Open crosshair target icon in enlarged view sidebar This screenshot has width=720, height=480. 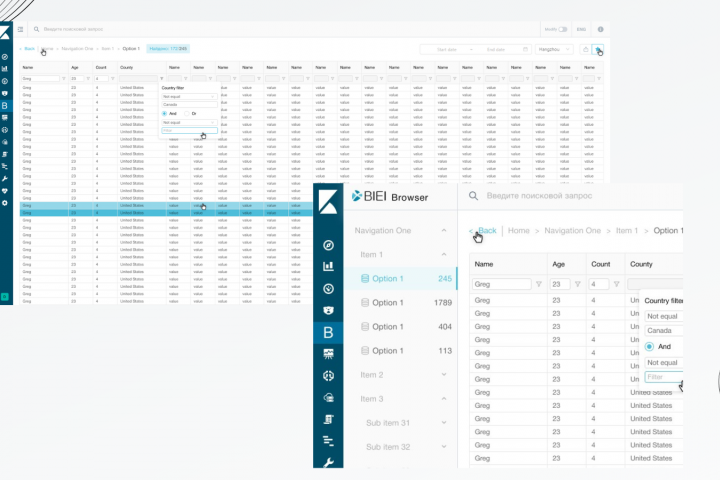click(328, 376)
